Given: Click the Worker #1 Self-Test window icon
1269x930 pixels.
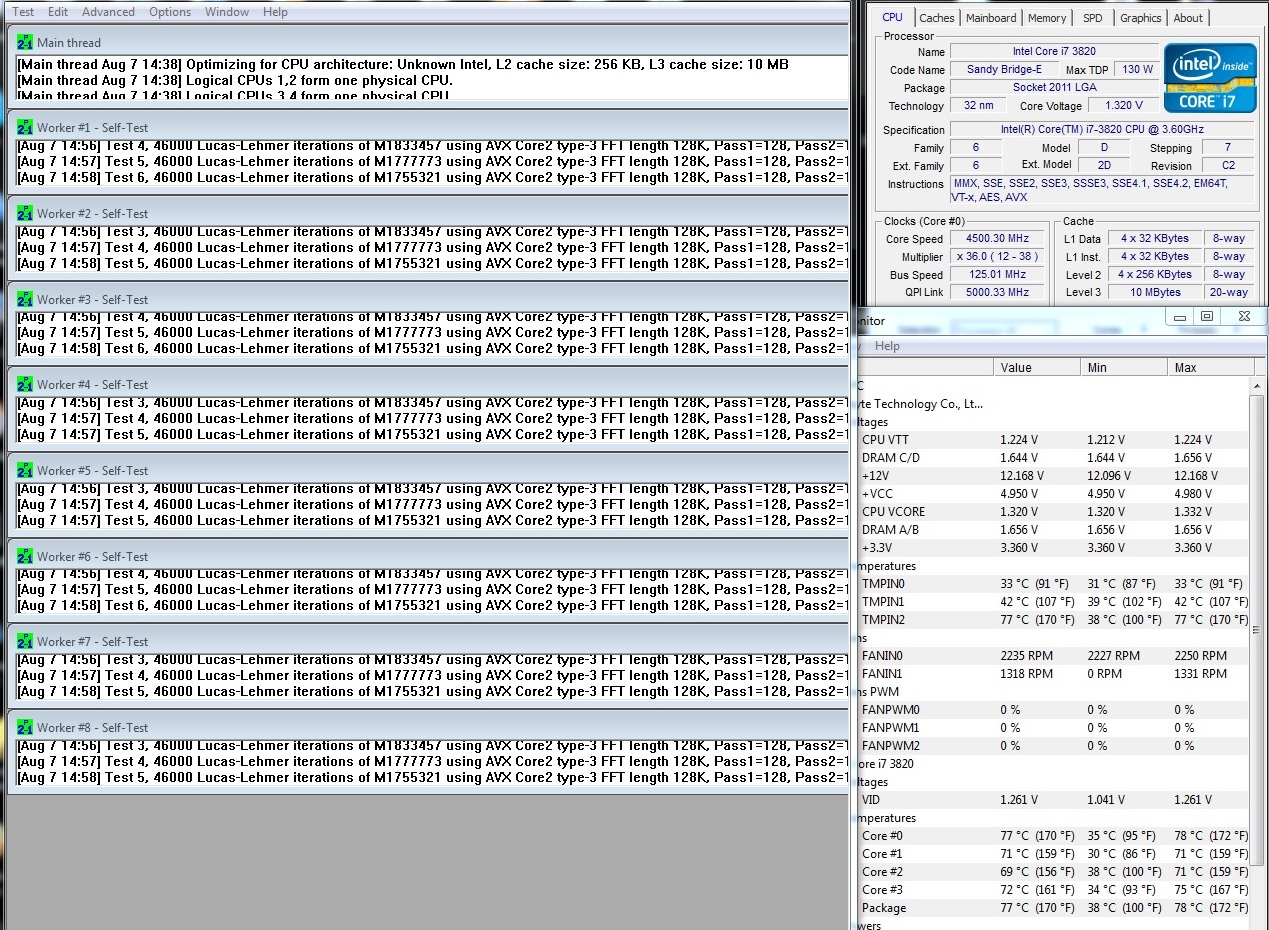Looking at the screenshot, I should point(25,128).
